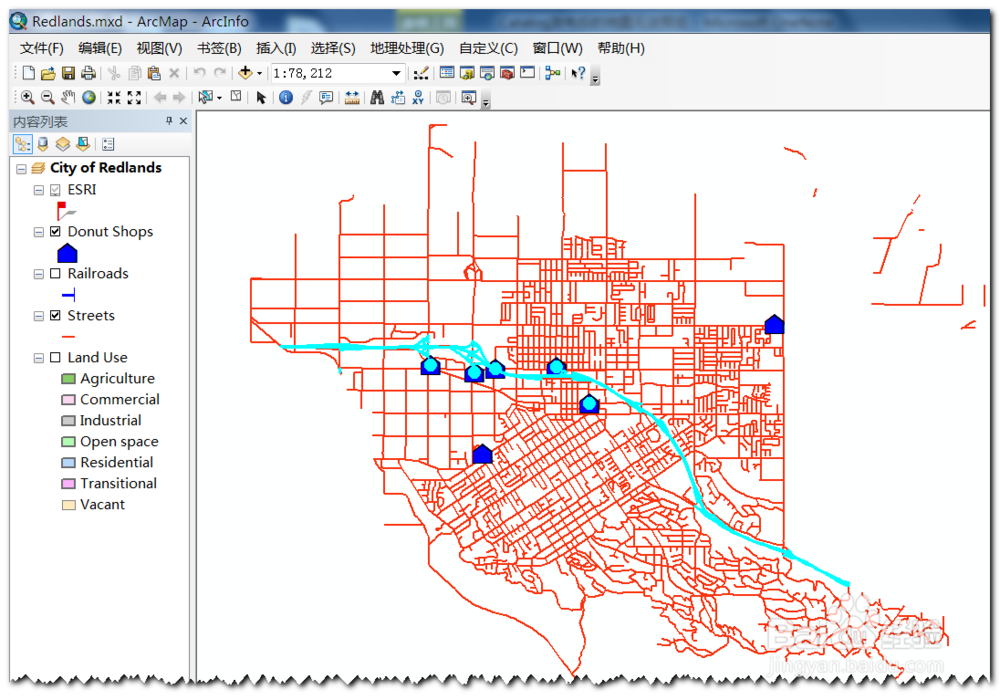The height and width of the screenshot is (700, 1000).
Task: Uncheck the Streets layer checkbox
Action: click(55, 316)
